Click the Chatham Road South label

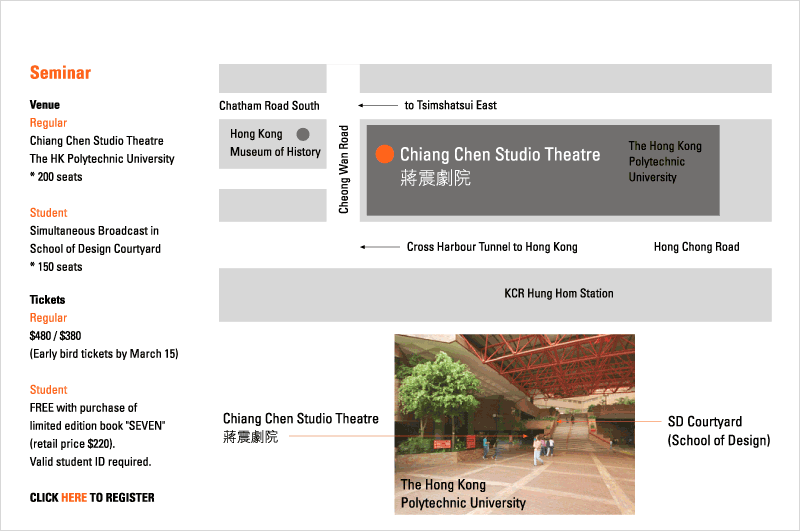pos(269,106)
